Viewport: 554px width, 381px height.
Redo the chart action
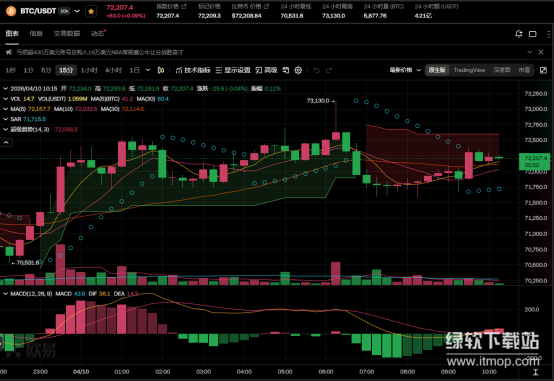pos(329,70)
